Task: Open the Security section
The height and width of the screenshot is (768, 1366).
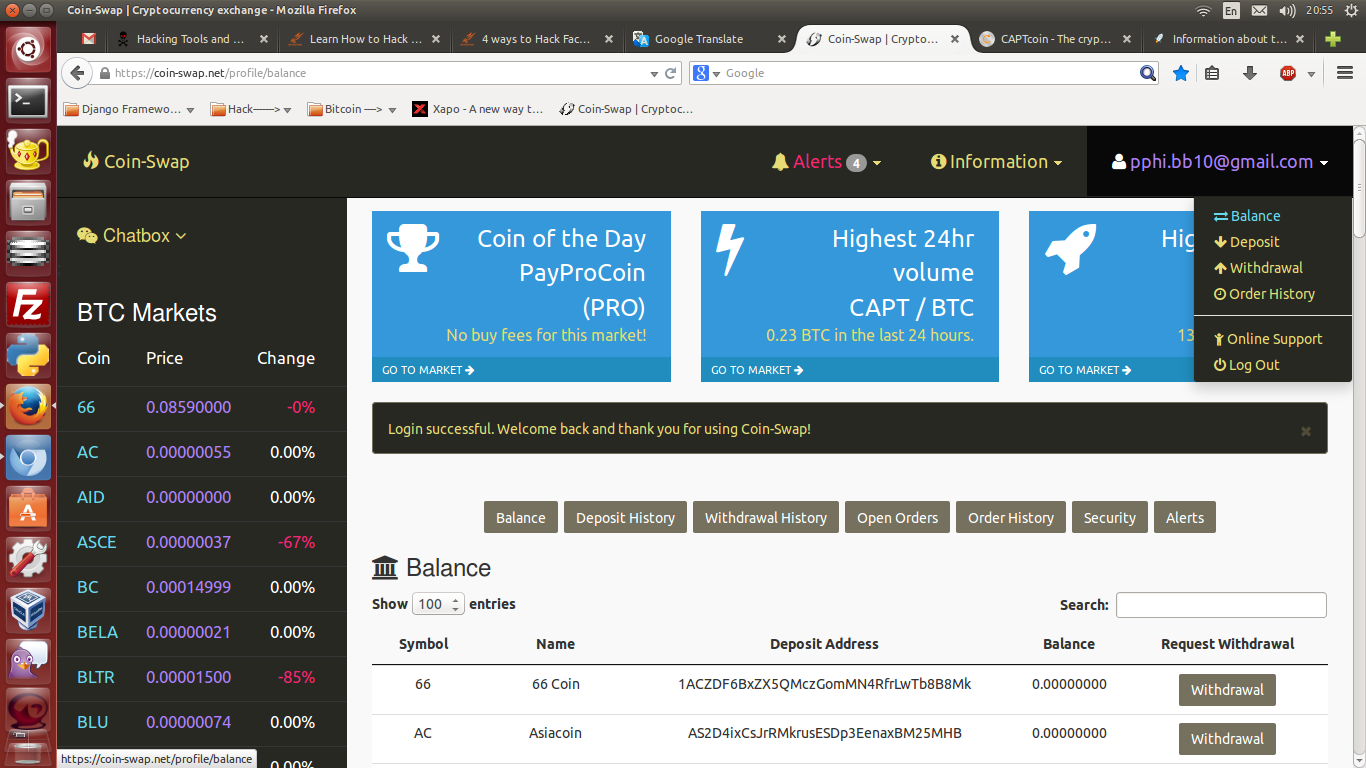Action: [1109, 517]
